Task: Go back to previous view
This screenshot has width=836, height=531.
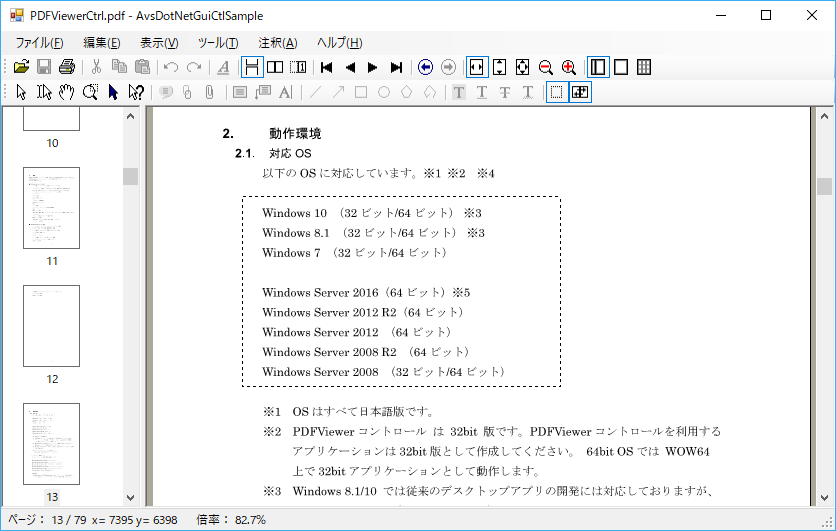Action: pyautogui.click(x=425, y=67)
